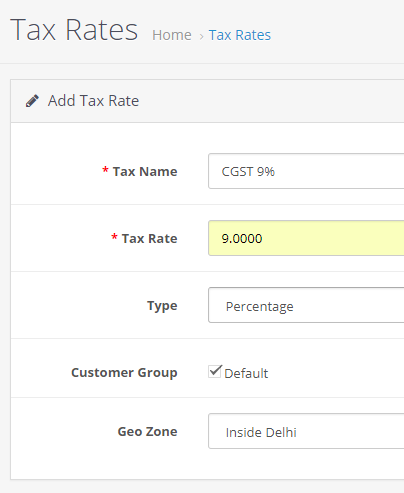Focus the Tax Name field containing CGST 9%
The height and width of the screenshot is (493, 404).
(x=306, y=171)
